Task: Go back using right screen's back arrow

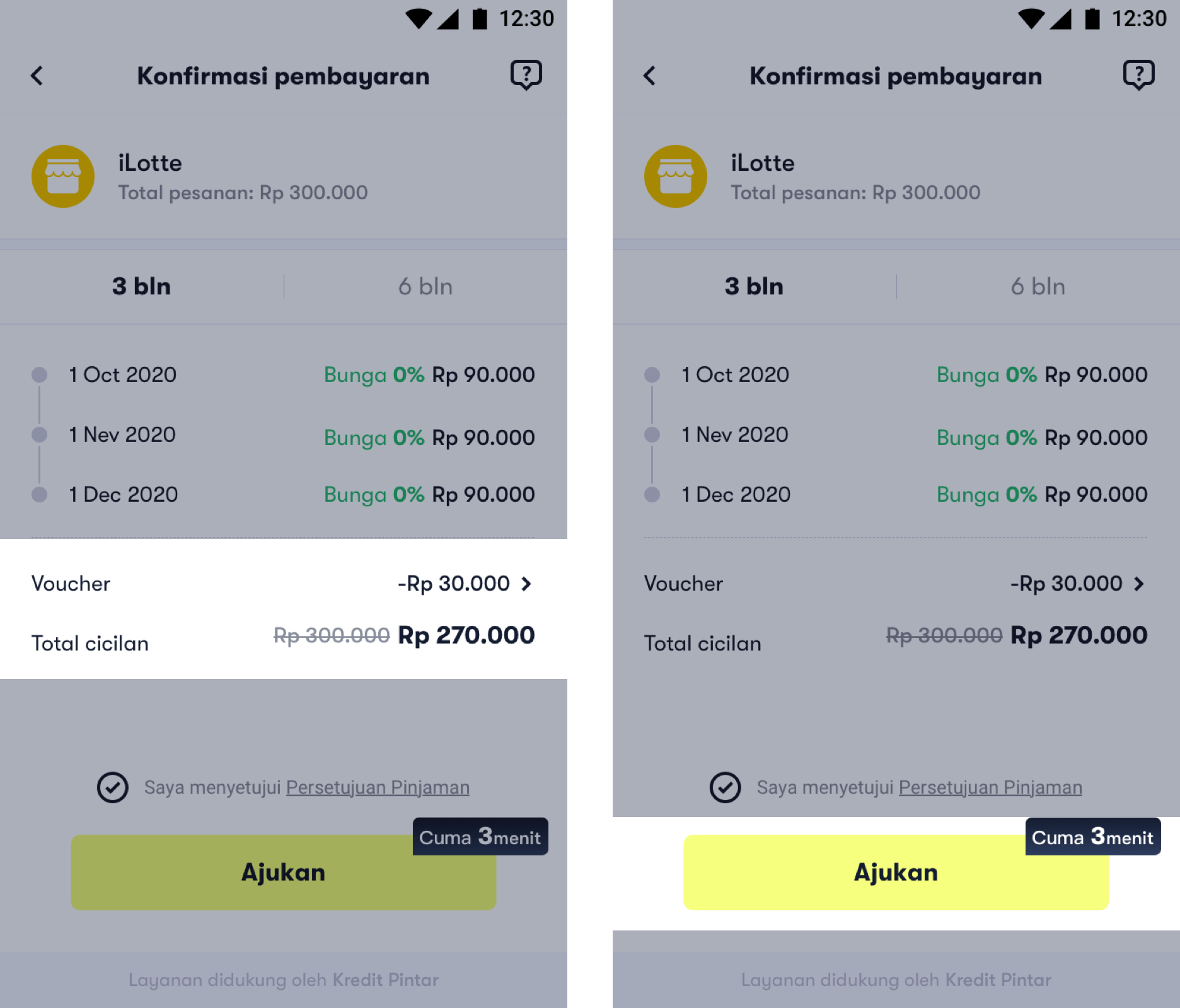Action: pos(650,76)
